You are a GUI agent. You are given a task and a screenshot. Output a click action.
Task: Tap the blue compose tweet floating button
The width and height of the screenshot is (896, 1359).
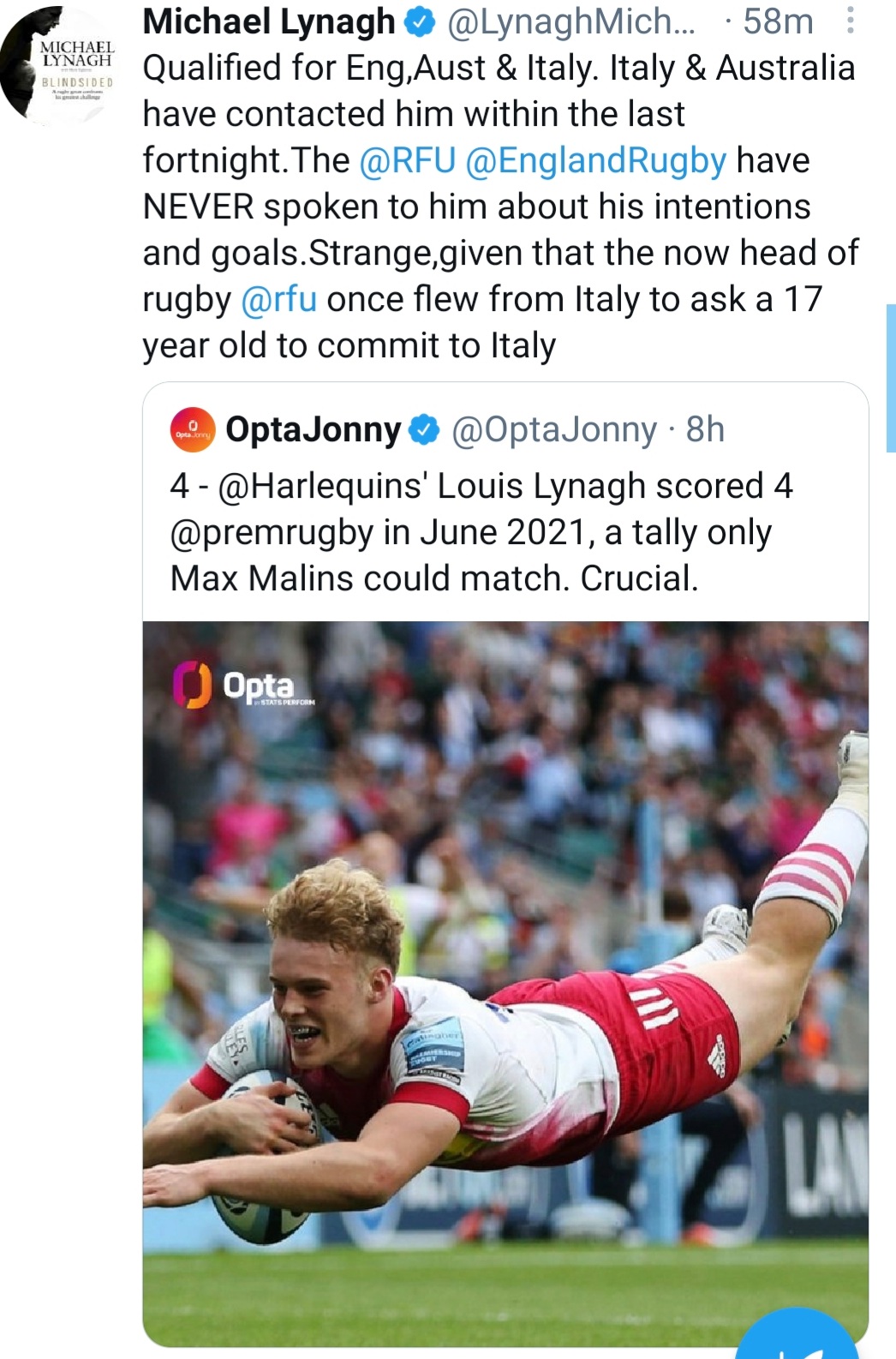[797, 1335]
